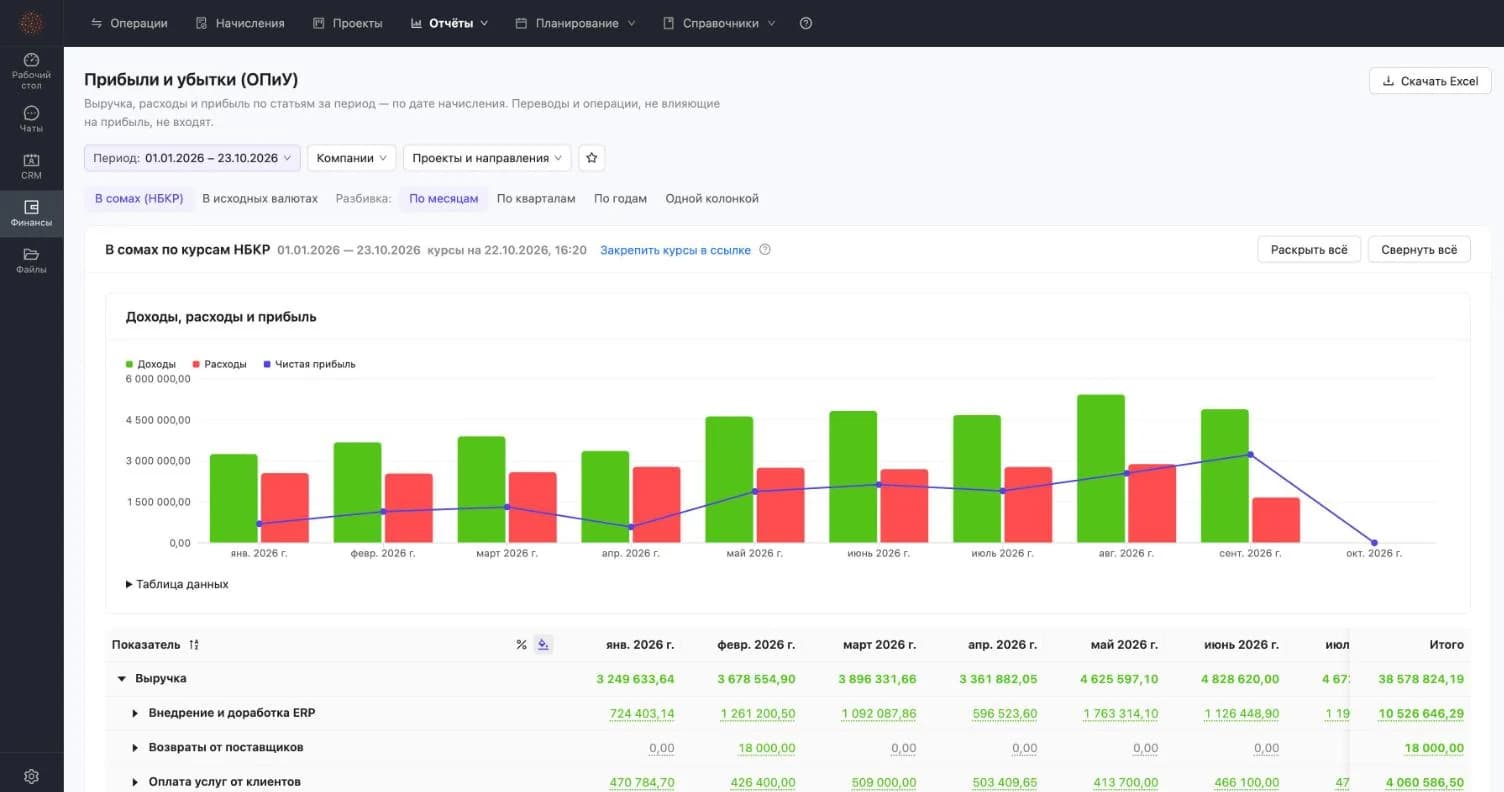Open the CRM sidebar icon
Image resolution: width=1504 pixels, height=792 pixels.
point(31,167)
